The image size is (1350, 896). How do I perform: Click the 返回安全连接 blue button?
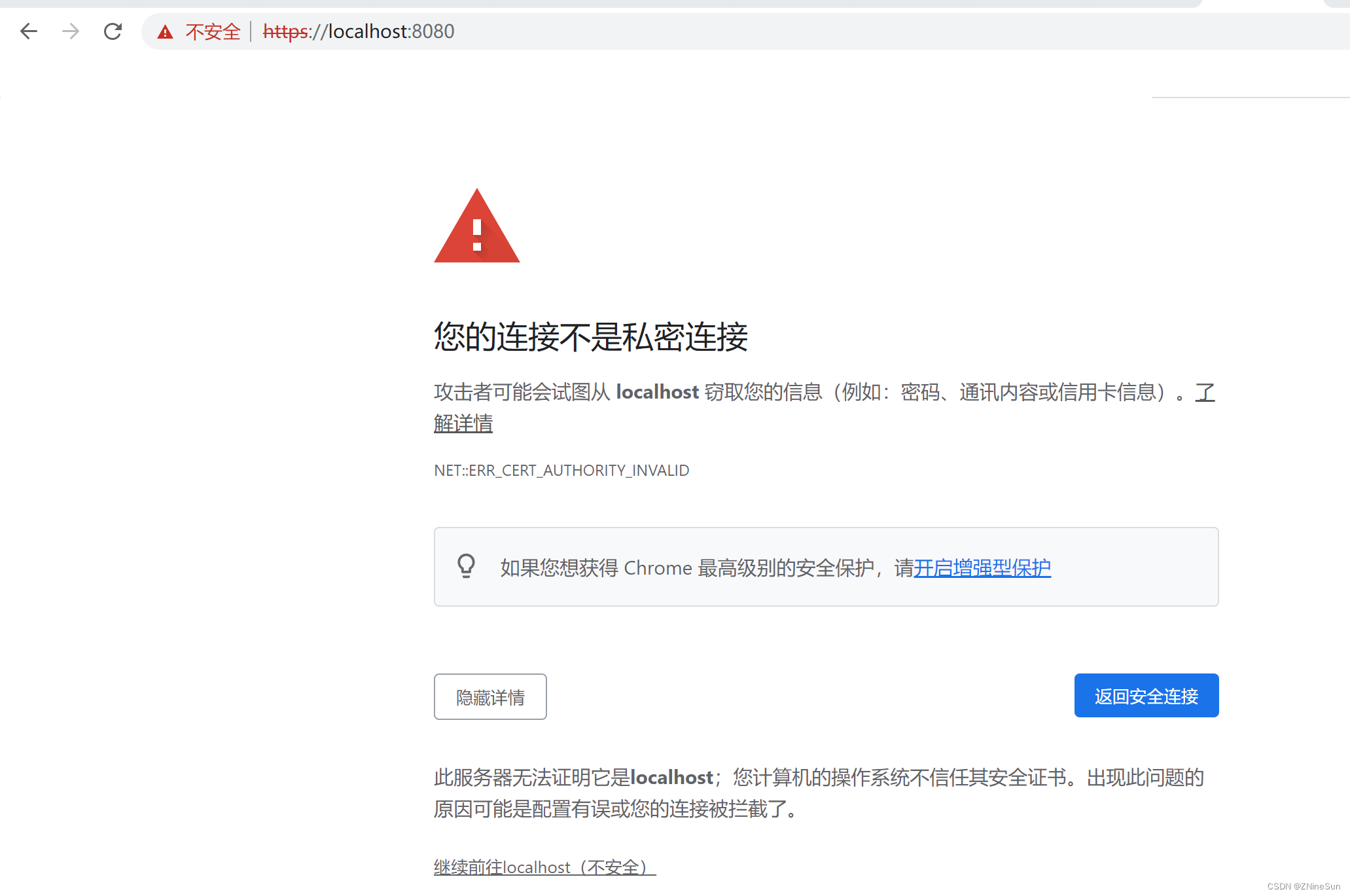[1146, 696]
